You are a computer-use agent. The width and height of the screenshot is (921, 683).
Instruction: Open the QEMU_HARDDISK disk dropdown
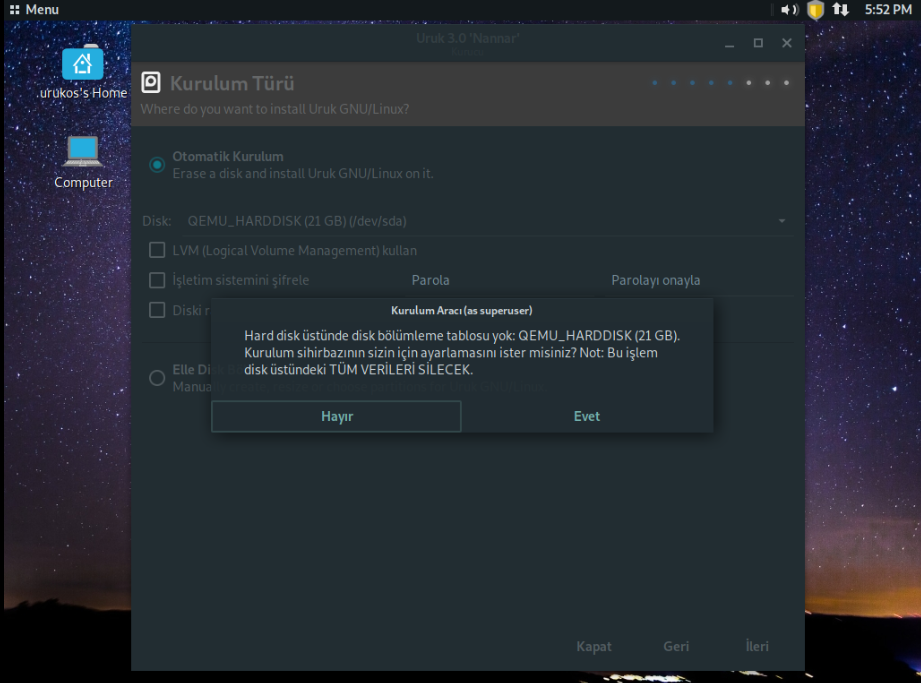click(487, 221)
